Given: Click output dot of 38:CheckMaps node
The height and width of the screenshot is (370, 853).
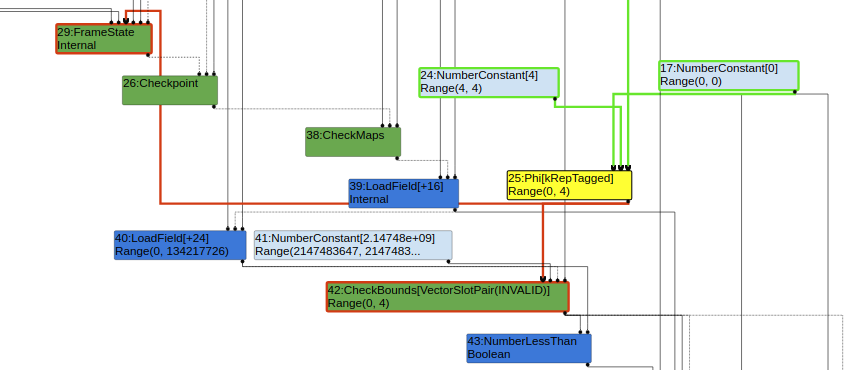Looking at the screenshot, I should [397, 158].
